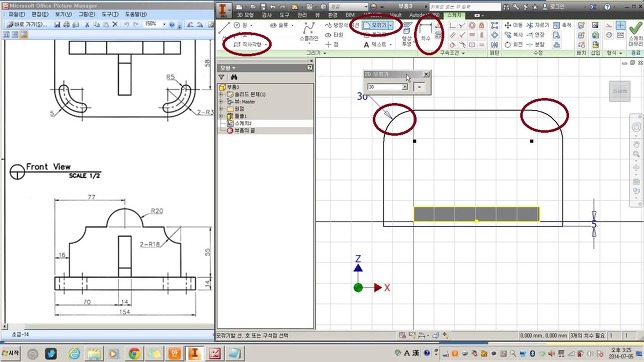
Task: Click the Inventor taskbar button
Action: tap(195, 353)
